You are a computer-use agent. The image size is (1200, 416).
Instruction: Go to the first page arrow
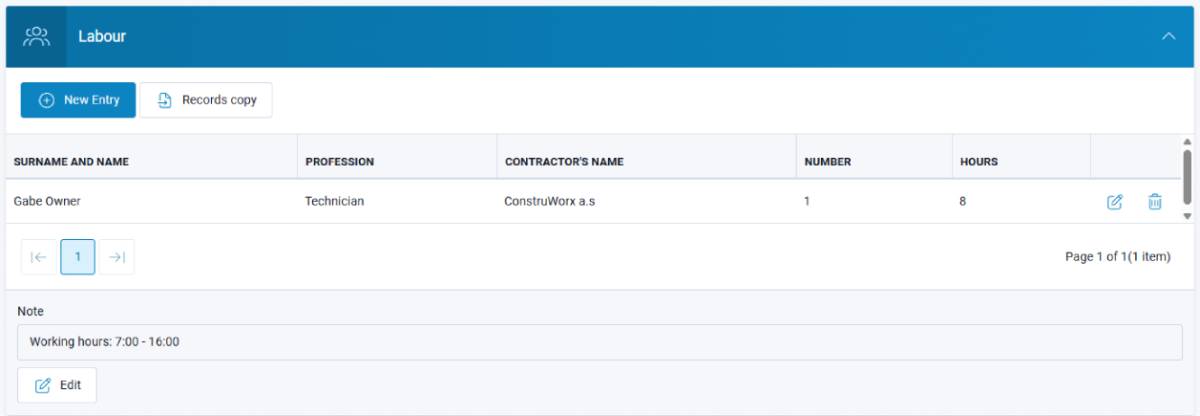[x=38, y=257]
